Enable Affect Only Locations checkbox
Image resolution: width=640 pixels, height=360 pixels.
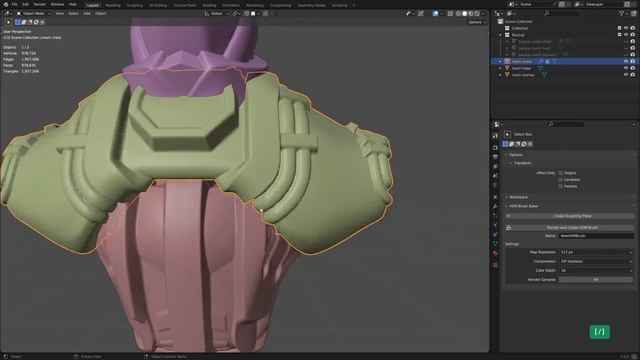point(560,180)
